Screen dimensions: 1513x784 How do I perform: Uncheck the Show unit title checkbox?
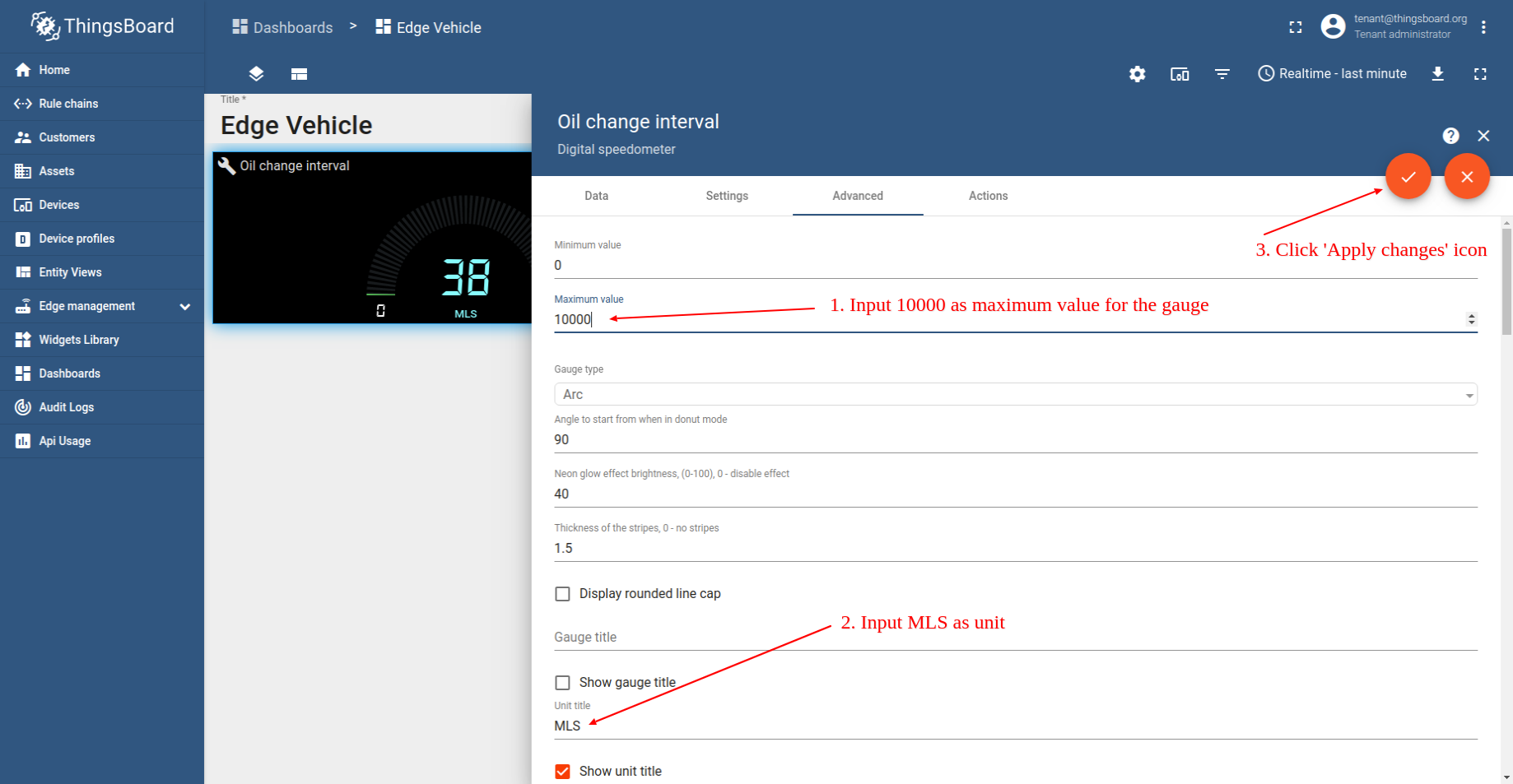coord(563,772)
